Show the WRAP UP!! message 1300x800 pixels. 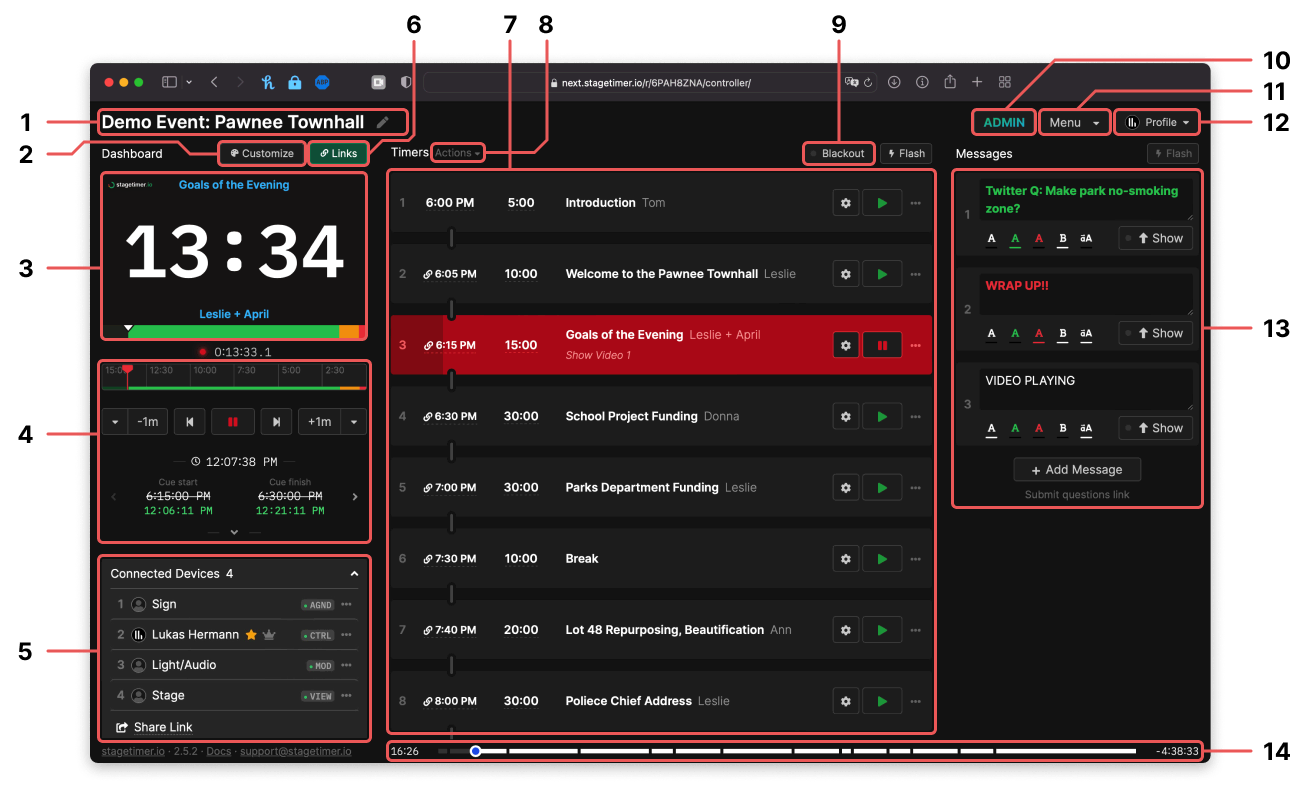click(x=1155, y=333)
